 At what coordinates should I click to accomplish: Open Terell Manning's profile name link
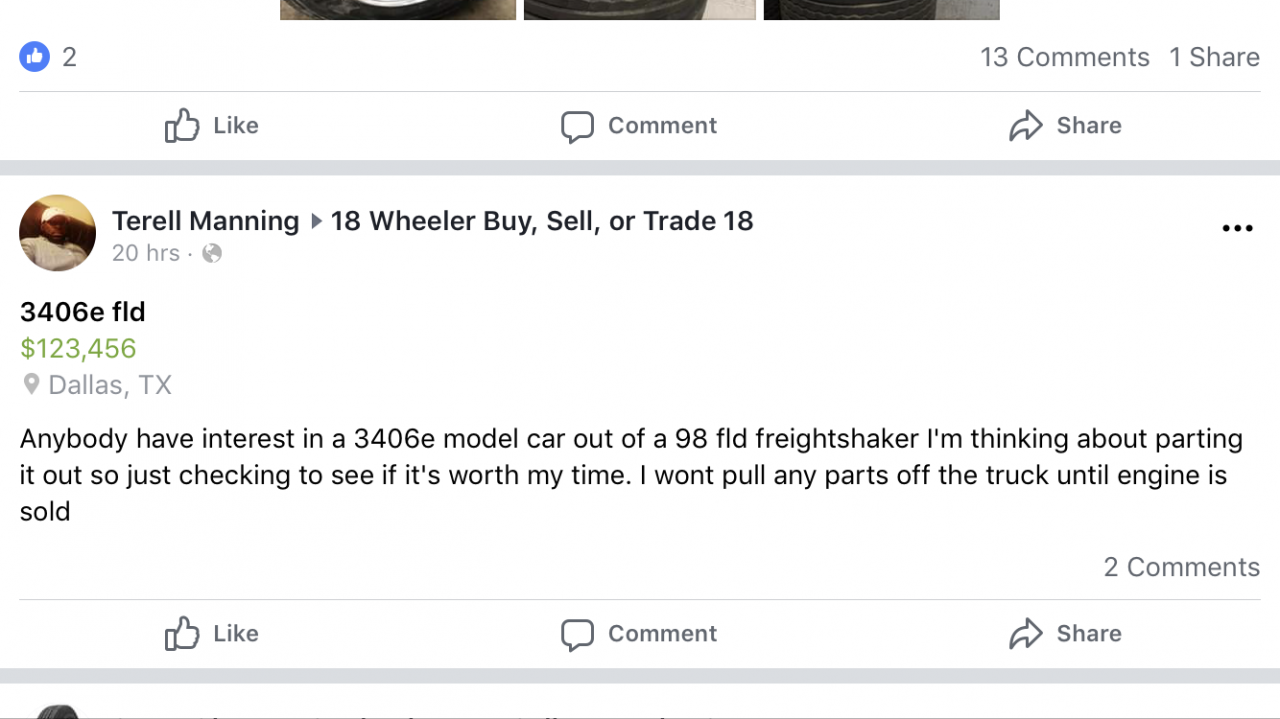[205, 221]
